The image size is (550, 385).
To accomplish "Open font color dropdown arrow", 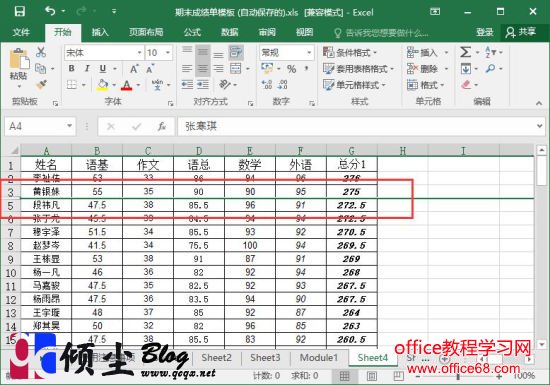I will (138, 85).
